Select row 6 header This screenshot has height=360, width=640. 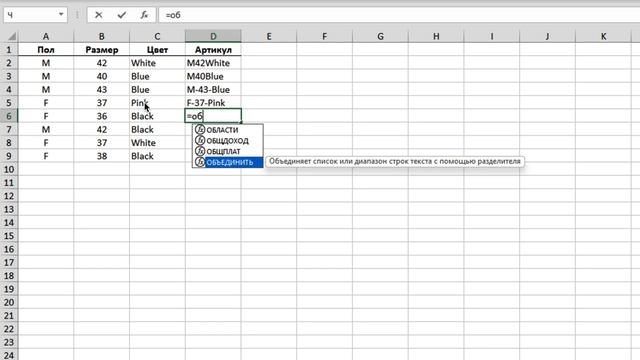(9, 116)
